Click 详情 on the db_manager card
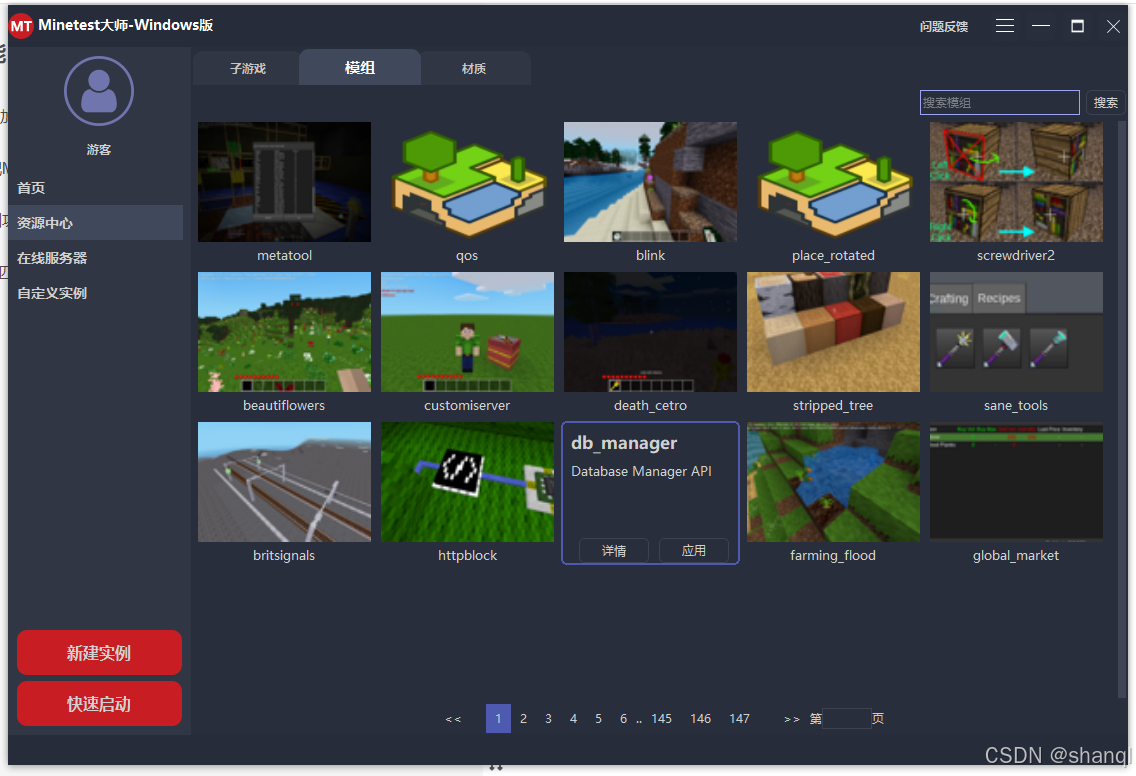The width and height of the screenshot is (1136, 776). (x=614, y=551)
